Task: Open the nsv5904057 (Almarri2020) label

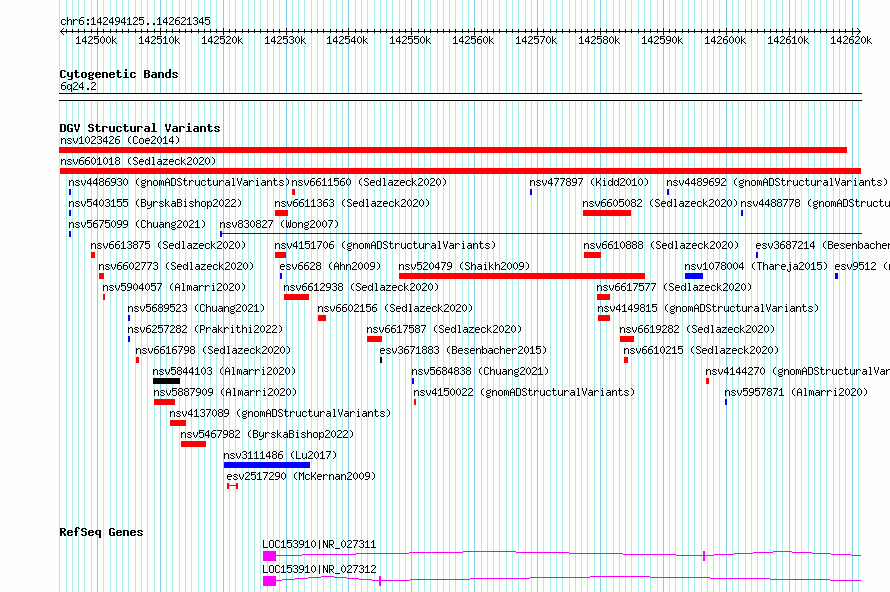Action: click(174, 287)
